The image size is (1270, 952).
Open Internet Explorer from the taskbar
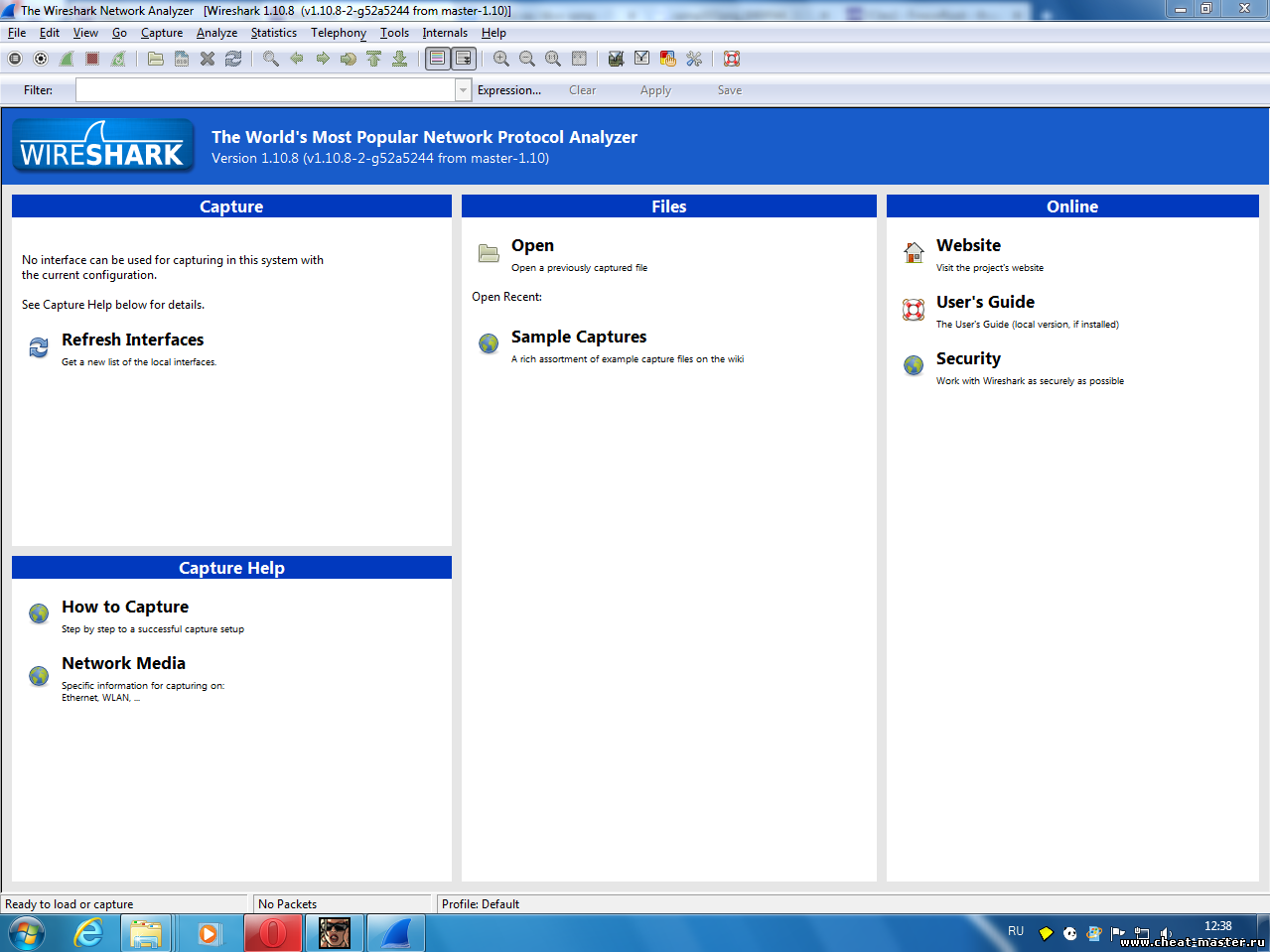click(x=89, y=933)
